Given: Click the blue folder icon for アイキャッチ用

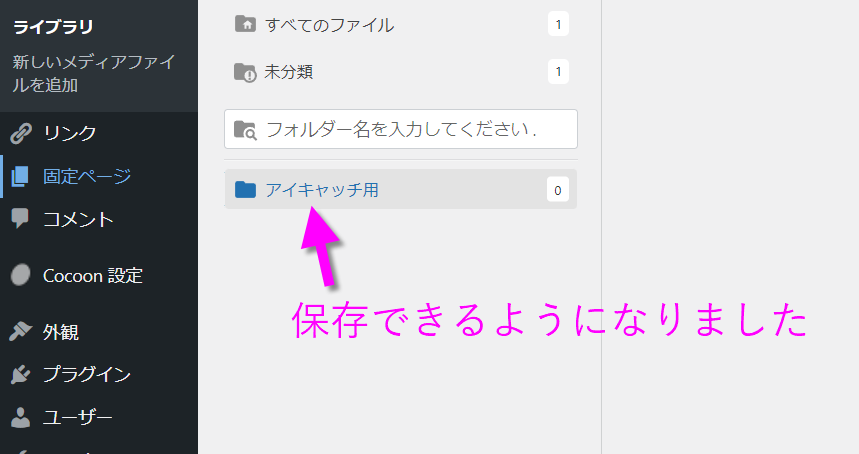Looking at the screenshot, I should (245, 189).
